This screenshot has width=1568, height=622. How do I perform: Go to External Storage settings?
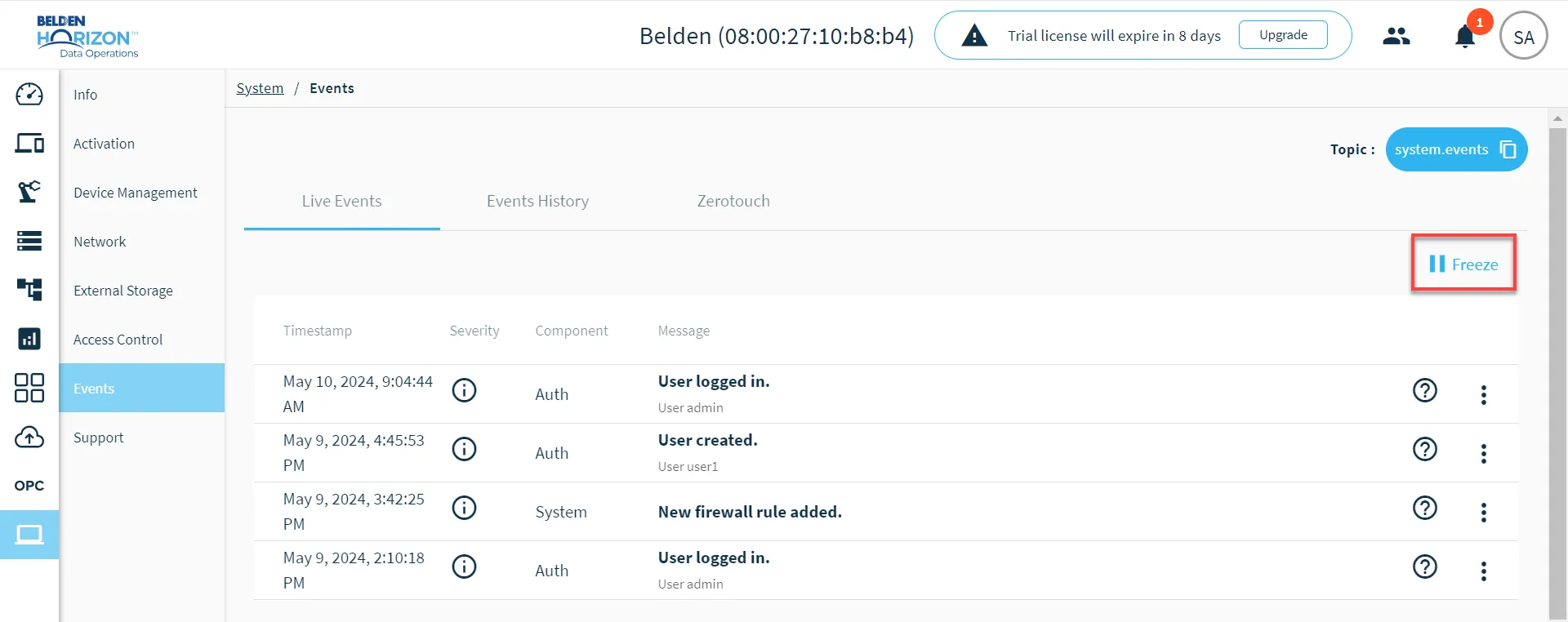142,291
